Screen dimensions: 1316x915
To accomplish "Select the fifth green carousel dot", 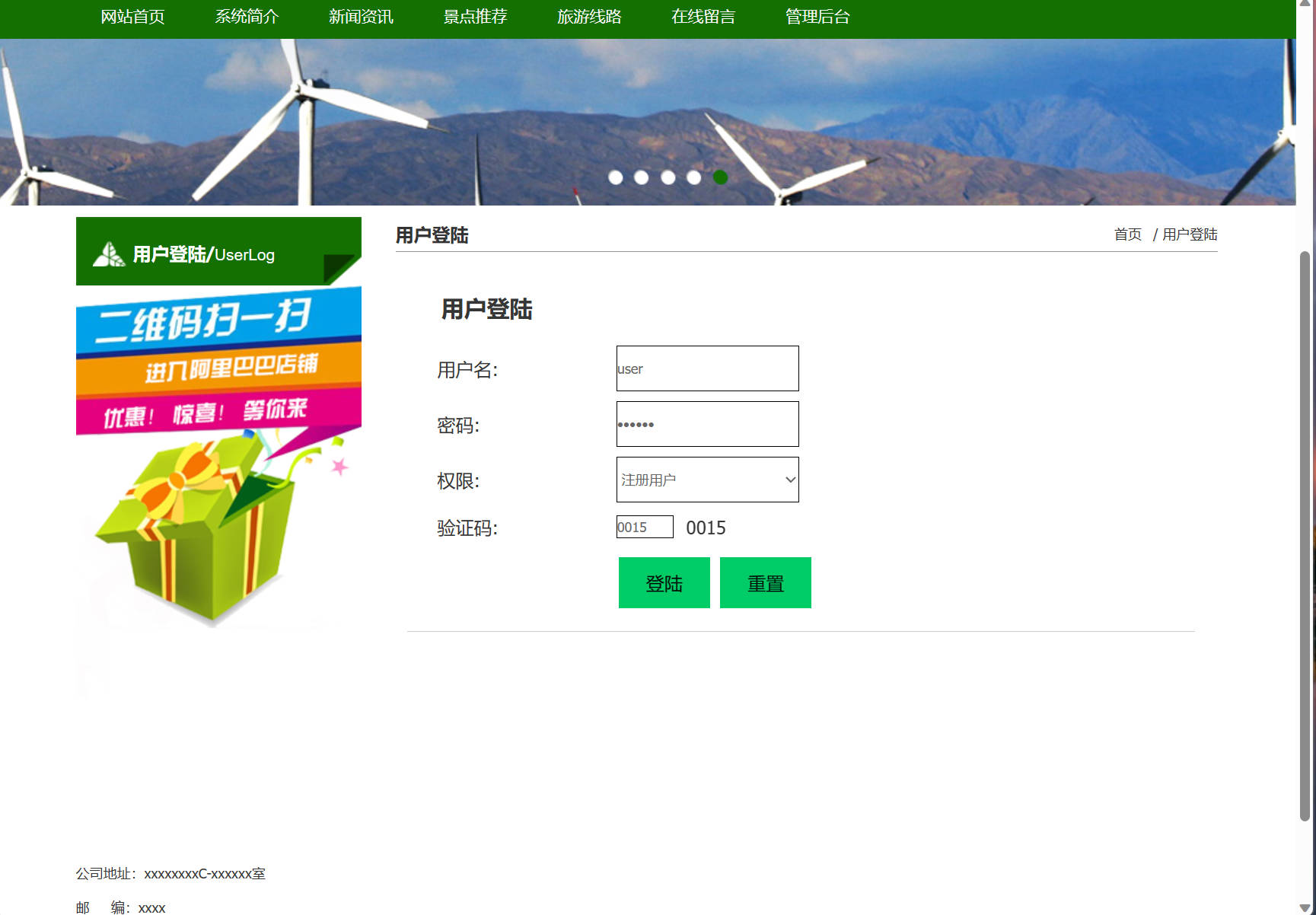I will [x=719, y=177].
